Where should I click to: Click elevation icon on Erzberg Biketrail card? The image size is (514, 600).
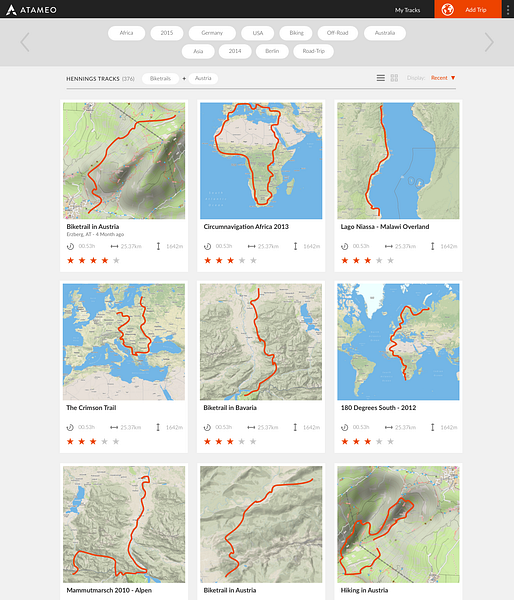[158, 246]
